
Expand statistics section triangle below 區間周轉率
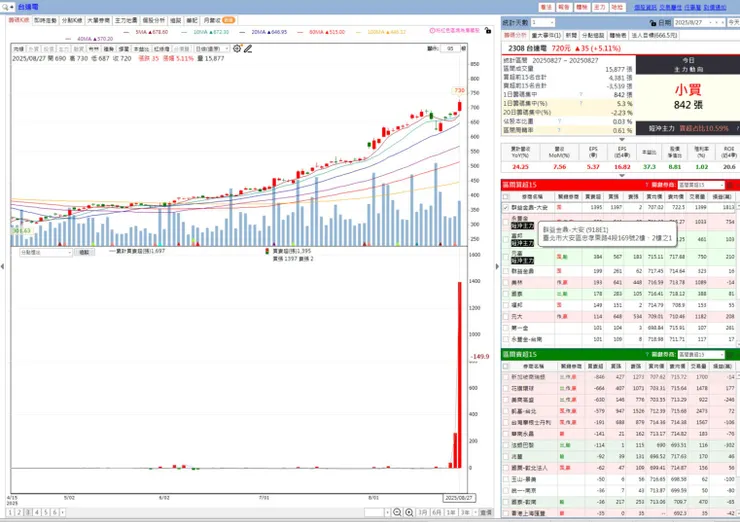tap(622, 140)
